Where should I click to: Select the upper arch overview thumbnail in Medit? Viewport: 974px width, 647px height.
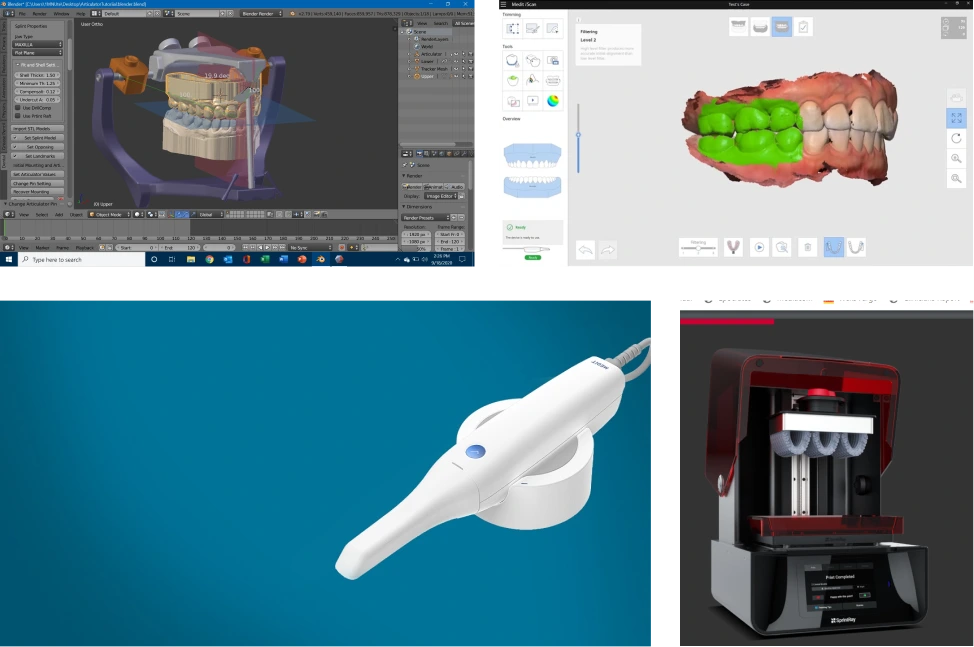click(532, 156)
